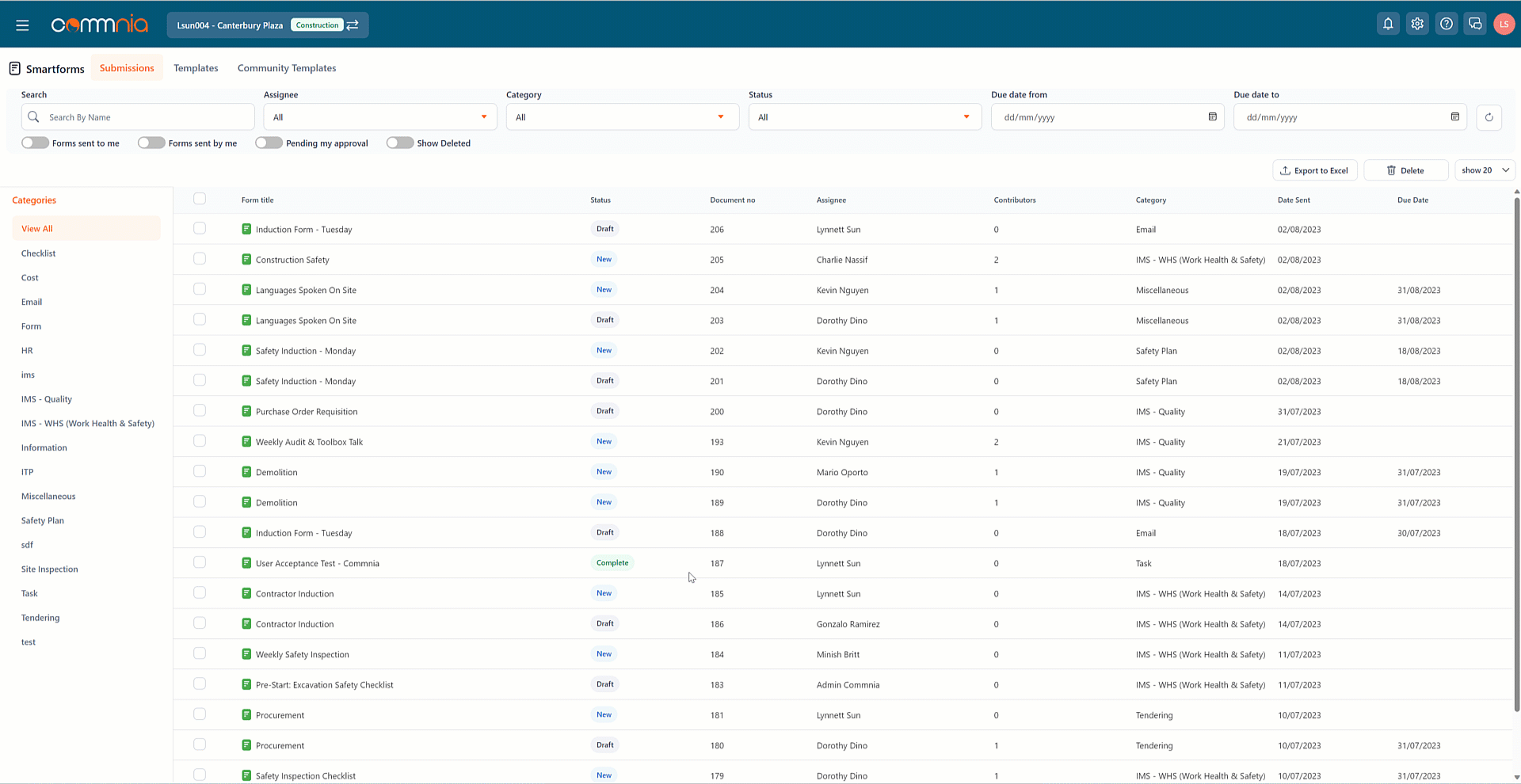Screen dimensions: 1521x784
Task: Select the IMS - Quality category
Action: (x=47, y=399)
